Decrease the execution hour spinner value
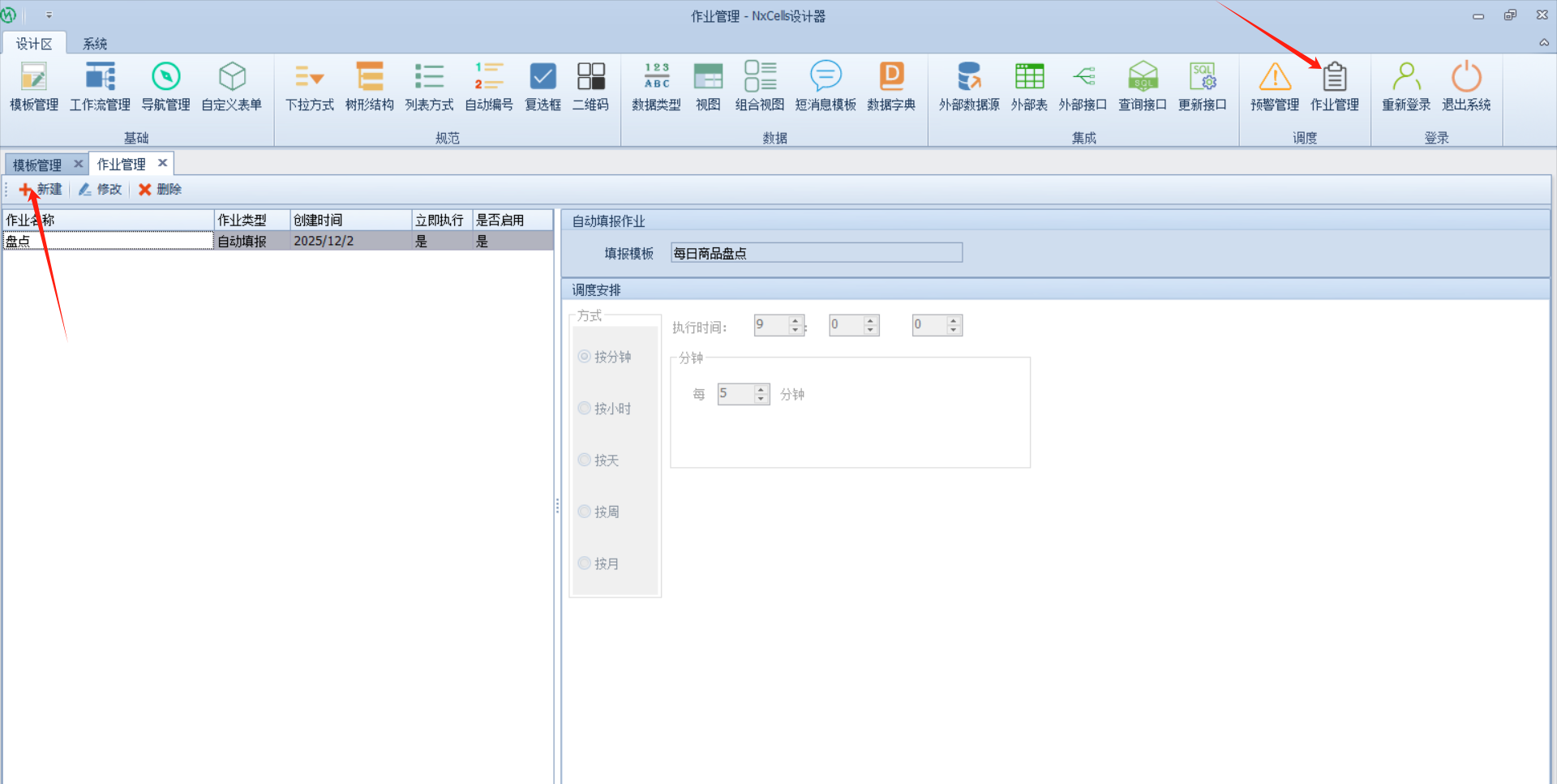 796,330
